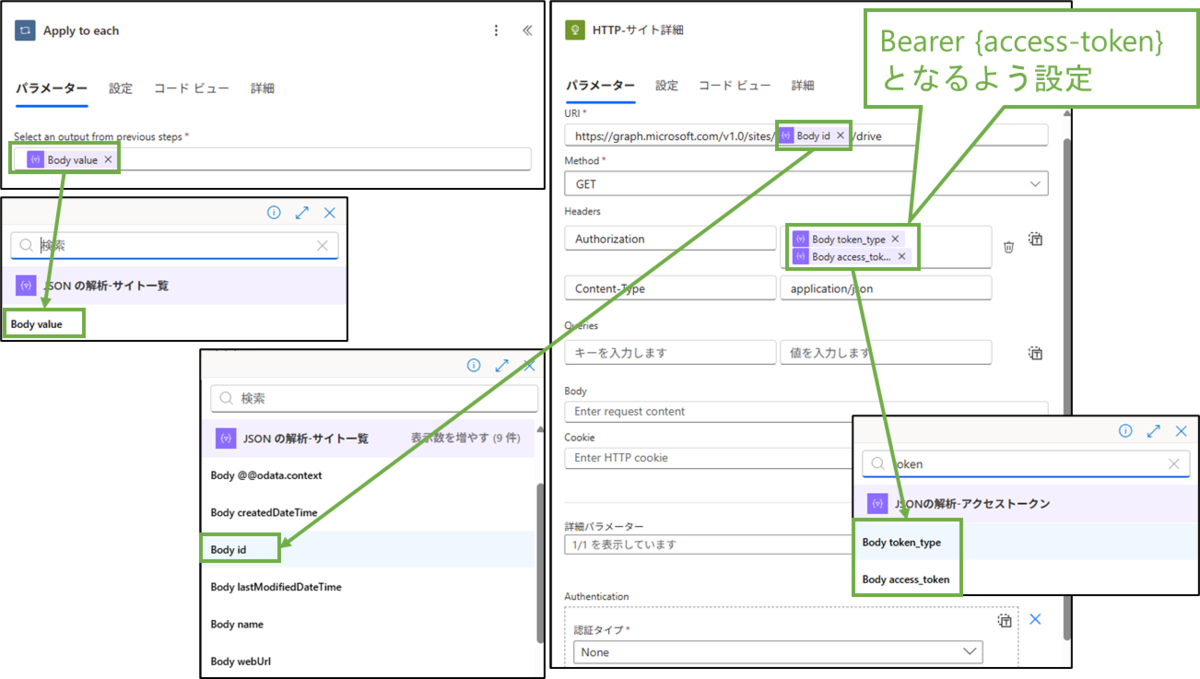Open the Method dropdown showing GET
Image resolution: width=1200 pixels, height=679 pixels.
click(806, 184)
